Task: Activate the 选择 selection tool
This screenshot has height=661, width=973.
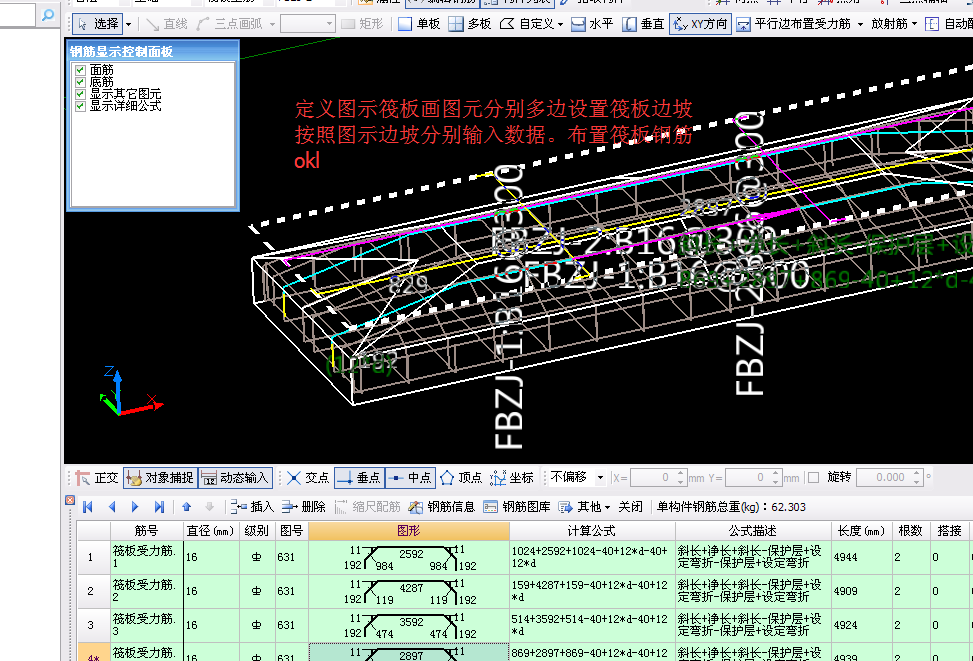Action: tap(97, 24)
